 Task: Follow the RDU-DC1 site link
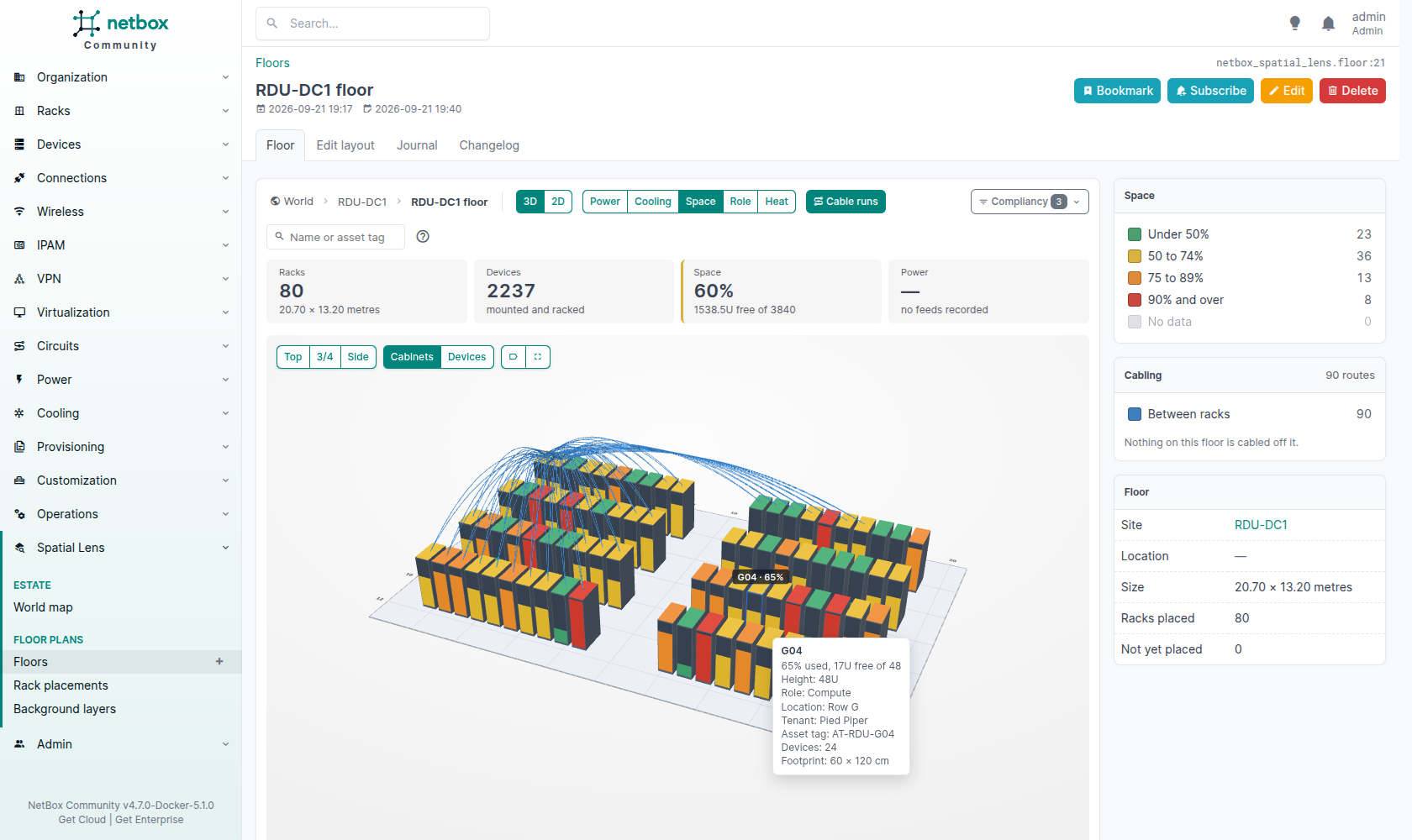pyautogui.click(x=1261, y=525)
